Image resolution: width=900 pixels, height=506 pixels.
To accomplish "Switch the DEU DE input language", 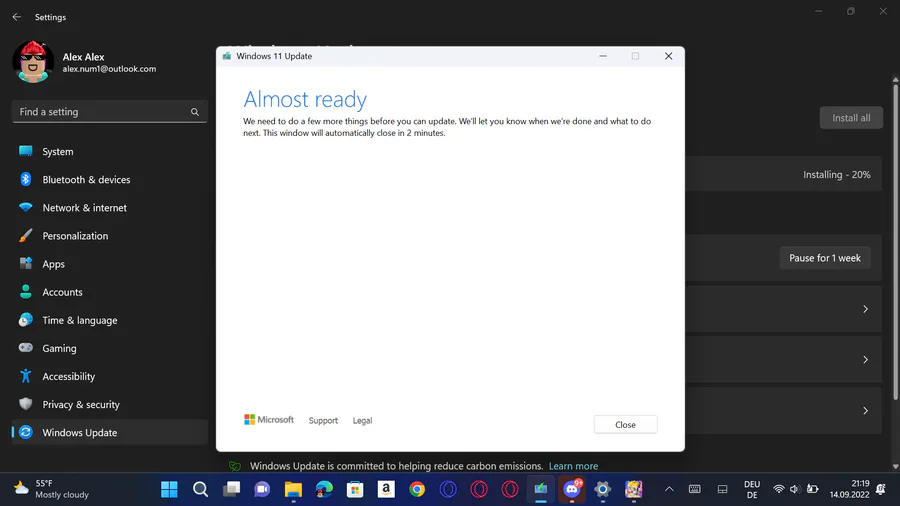I will 752,489.
